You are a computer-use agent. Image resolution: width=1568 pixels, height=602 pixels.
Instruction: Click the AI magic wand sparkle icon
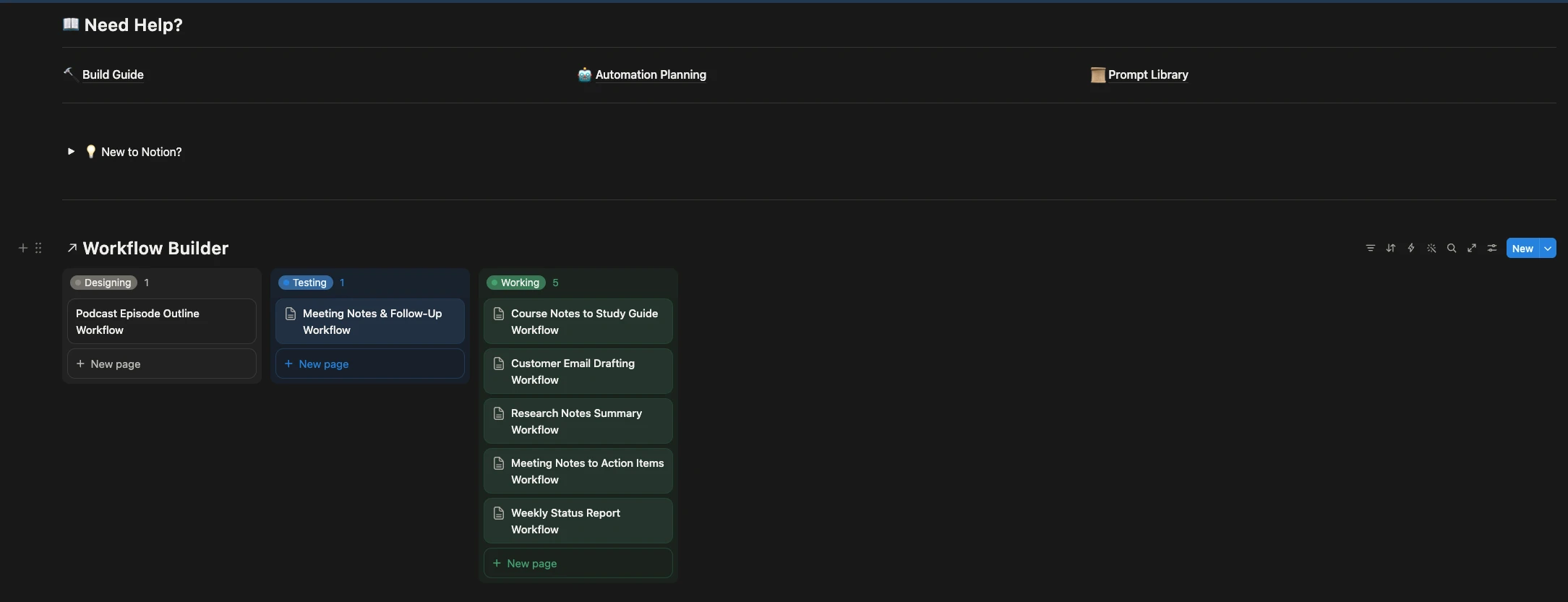tap(1431, 248)
